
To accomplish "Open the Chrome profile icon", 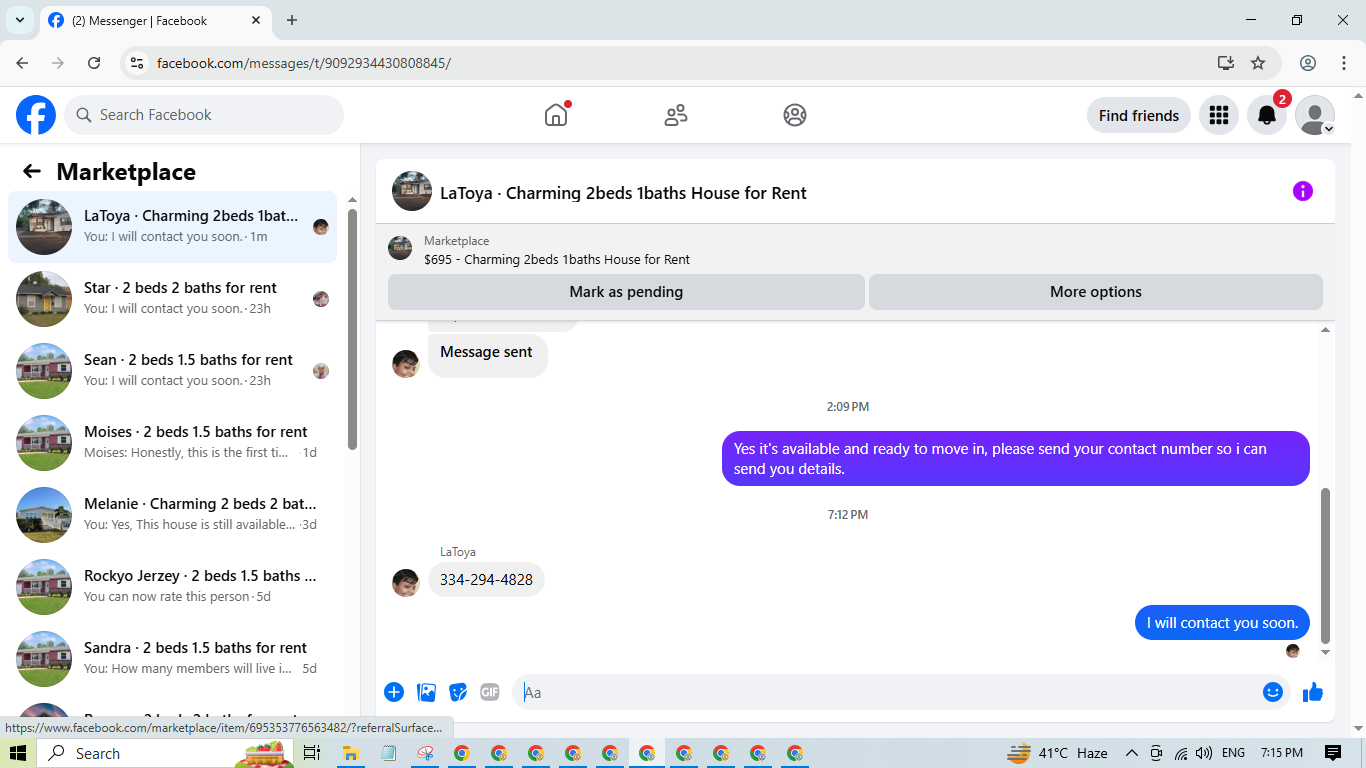I will pos(1308,63).
